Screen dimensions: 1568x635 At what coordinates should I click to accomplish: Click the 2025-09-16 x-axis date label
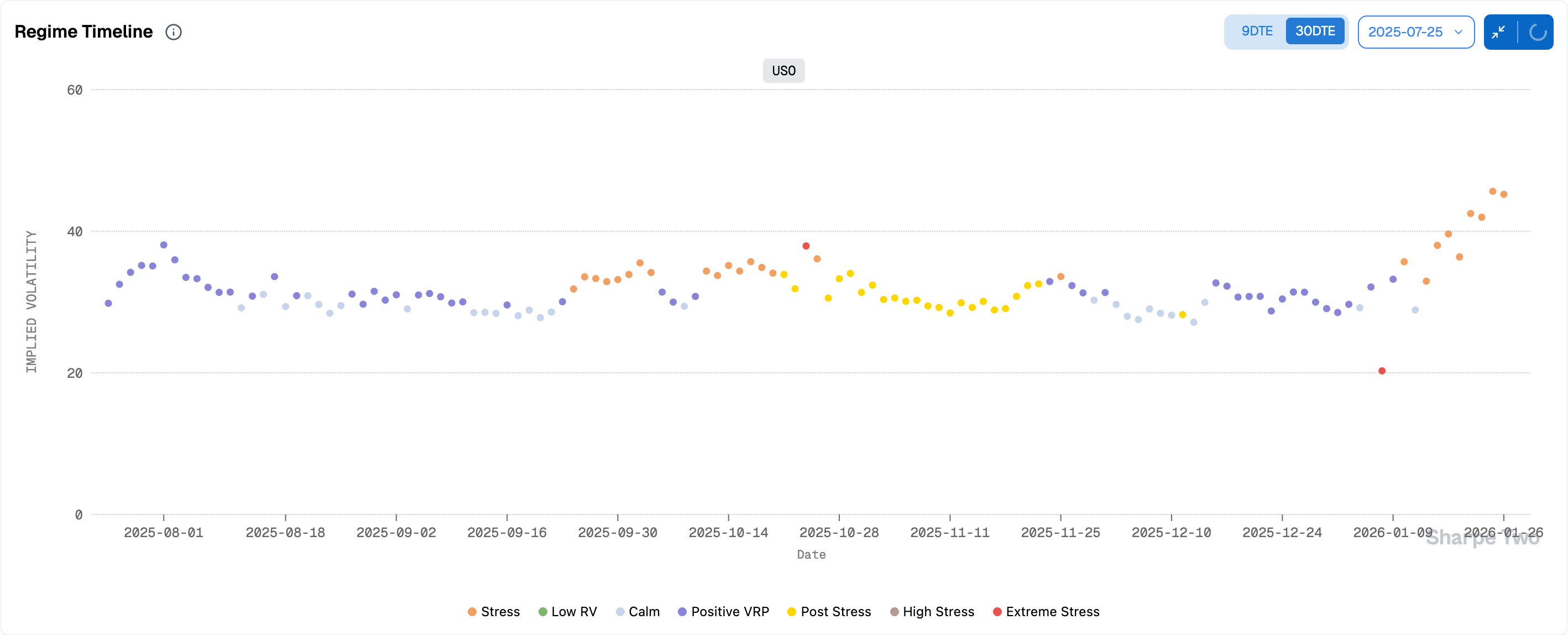(x=506, y=533)
